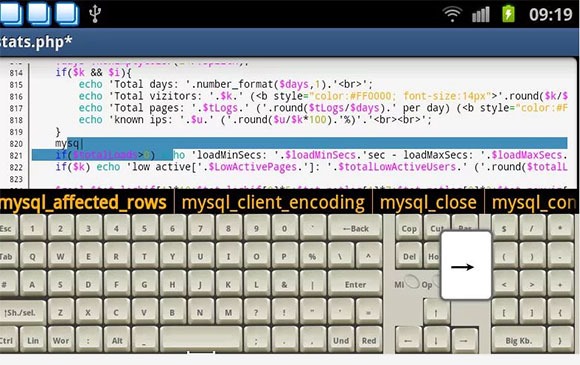Tap the battery charging icon
This screenshot has width=580, height=365.
(509, 14)
